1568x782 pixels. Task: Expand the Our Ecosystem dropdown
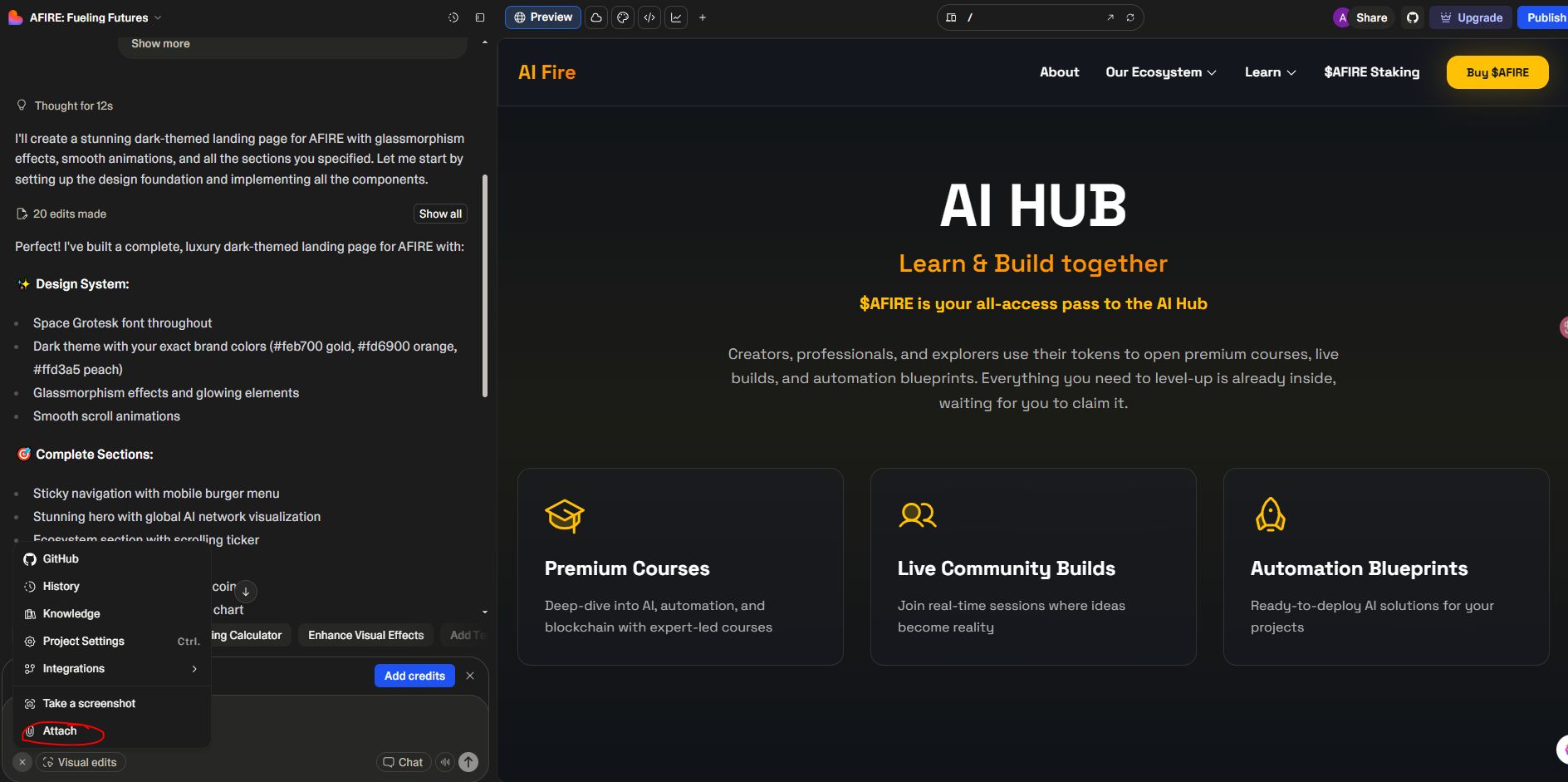click(x=1161, y=72)
